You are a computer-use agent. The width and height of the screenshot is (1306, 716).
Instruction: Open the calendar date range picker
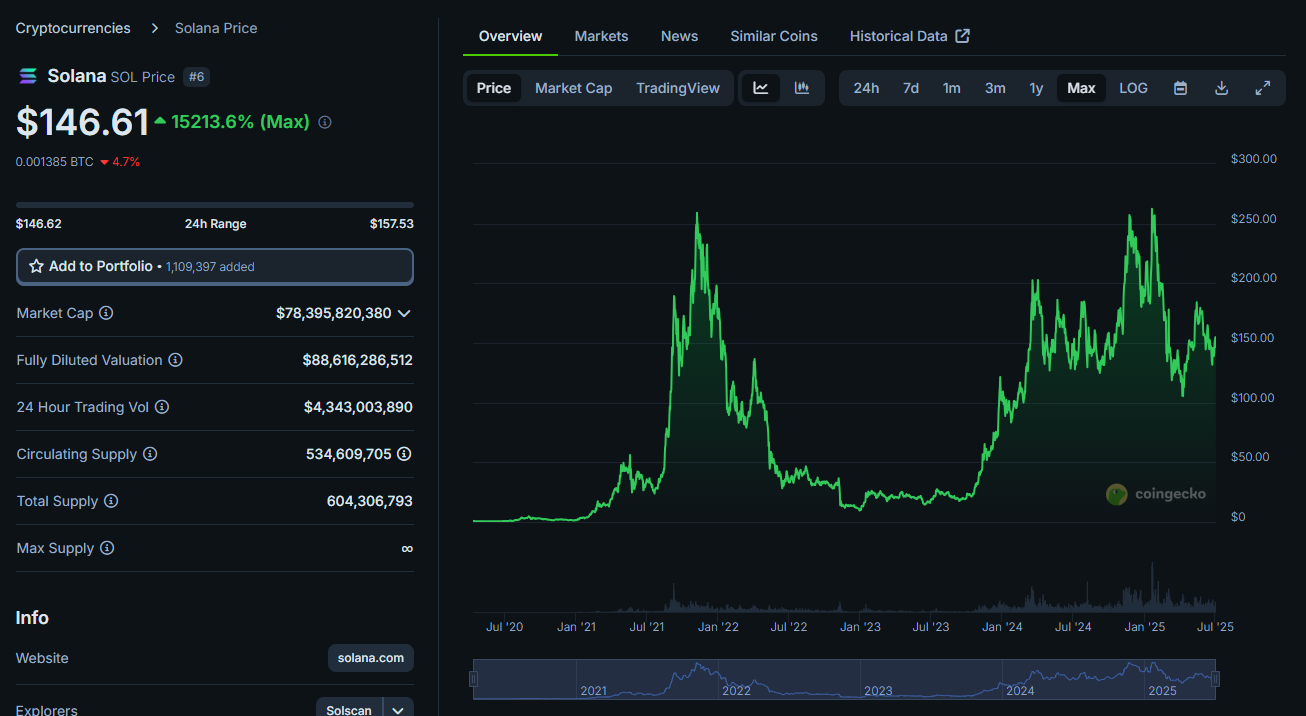click(x=1180, y=88)
